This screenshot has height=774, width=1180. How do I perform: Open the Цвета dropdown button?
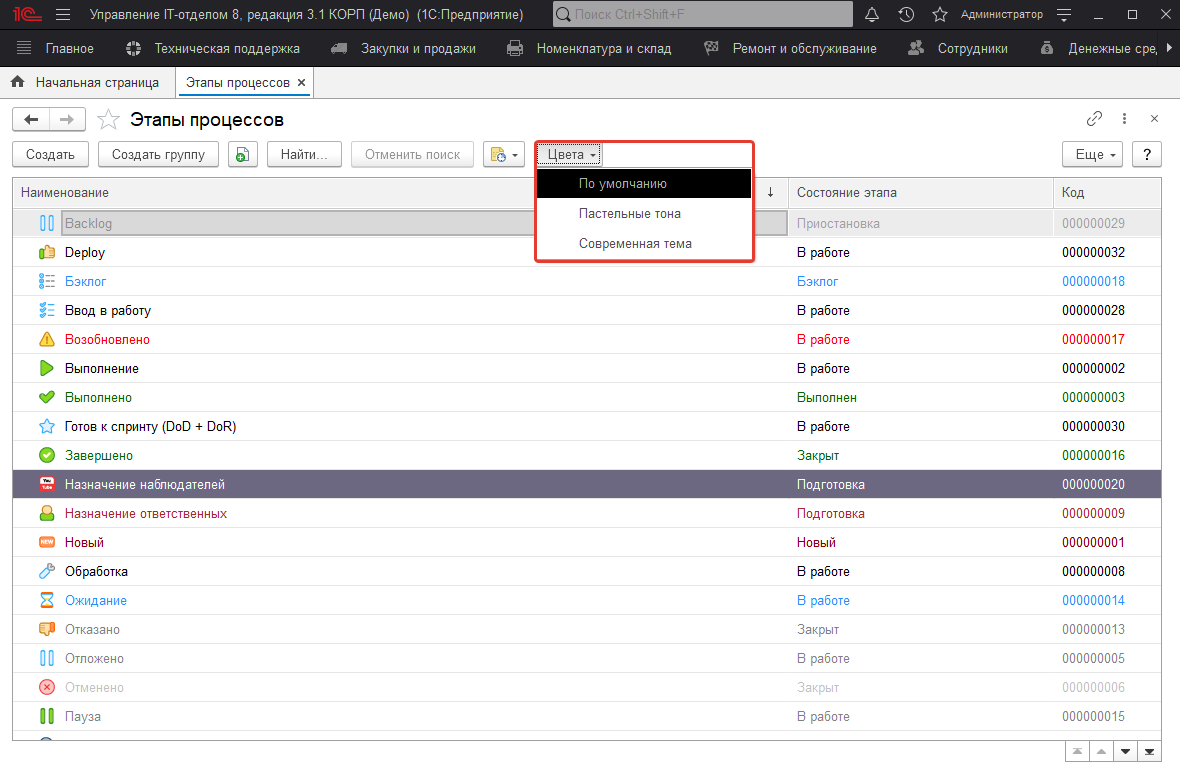(571, 155)
